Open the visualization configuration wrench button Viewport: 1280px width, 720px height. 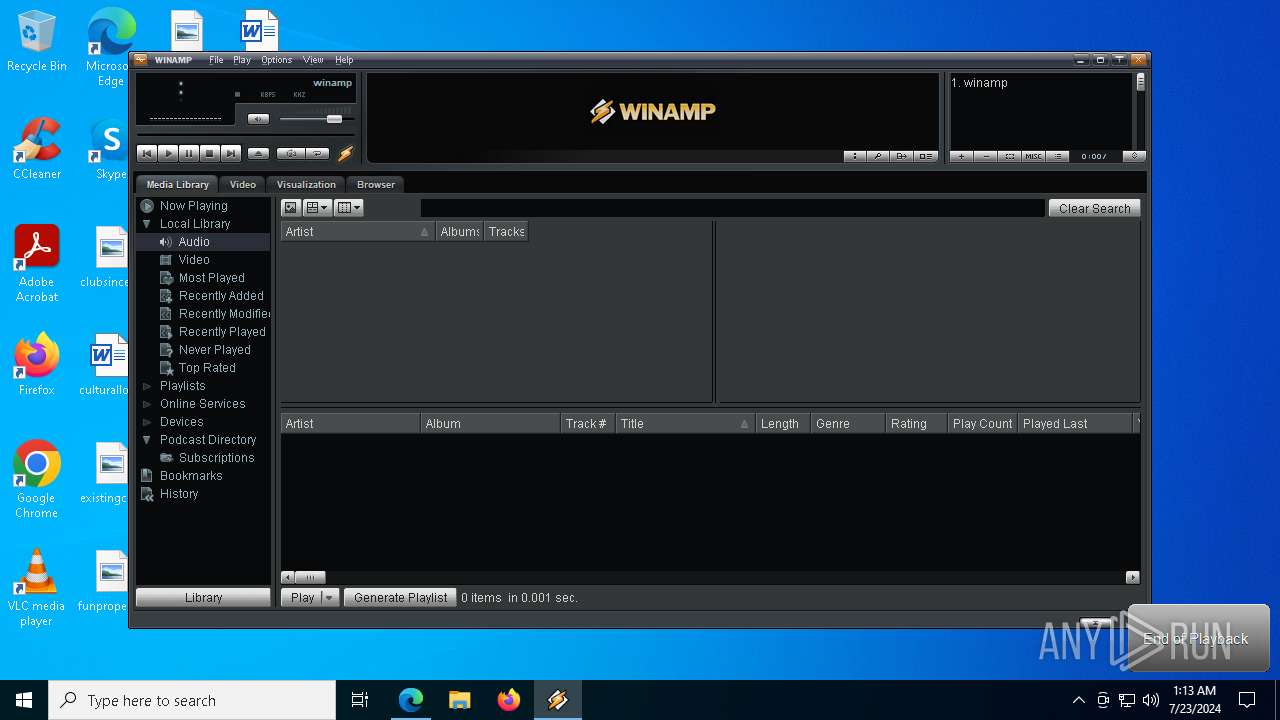[878, 156]
